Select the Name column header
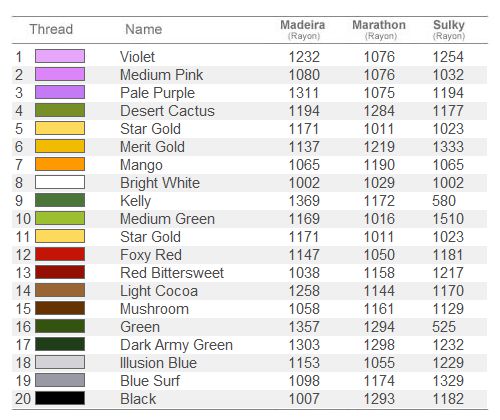Image resolution: width=500 pixels, height=420 pixels. 144,29
